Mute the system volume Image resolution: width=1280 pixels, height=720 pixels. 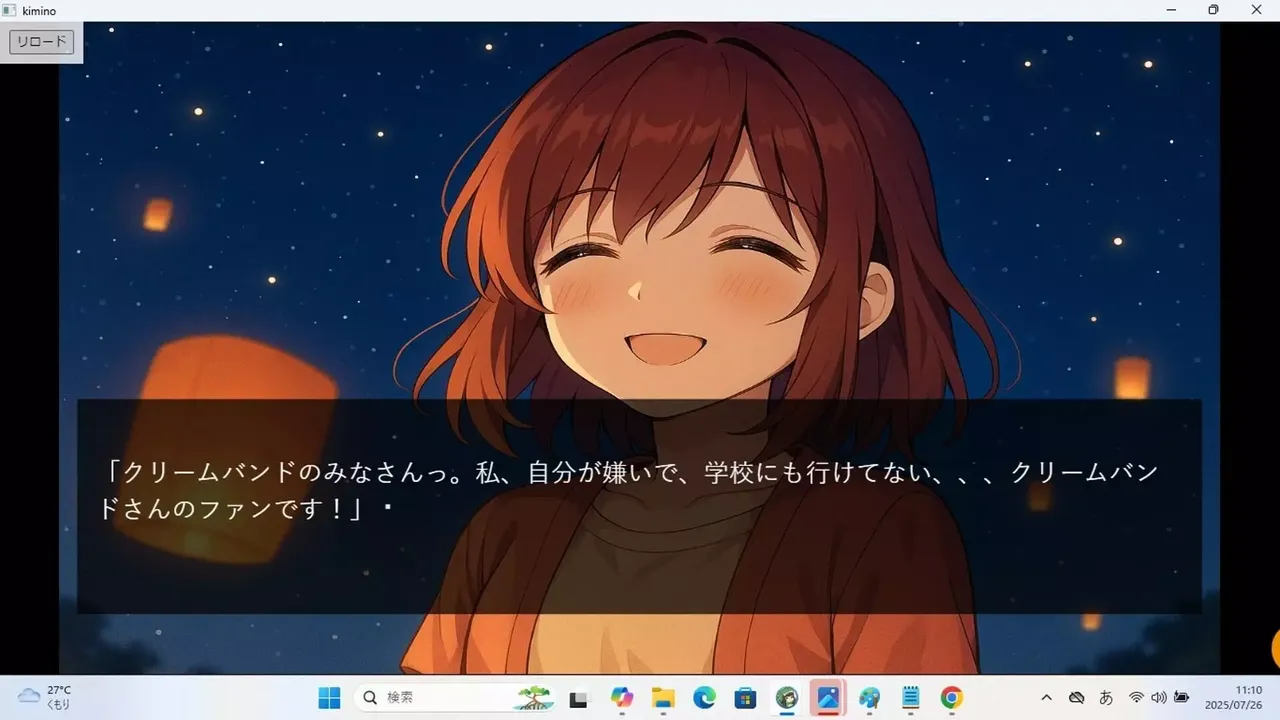(1159, 697)
